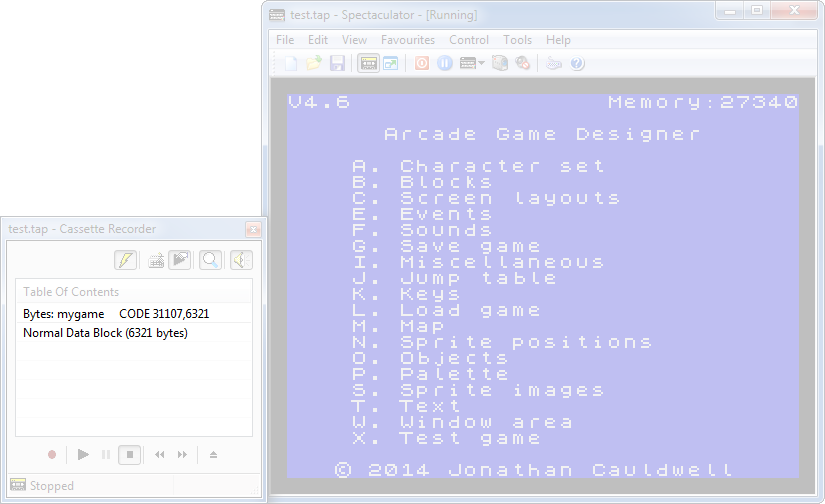Click the red Record button
This screenshot has width=825, height=504.
coord(52,455)
